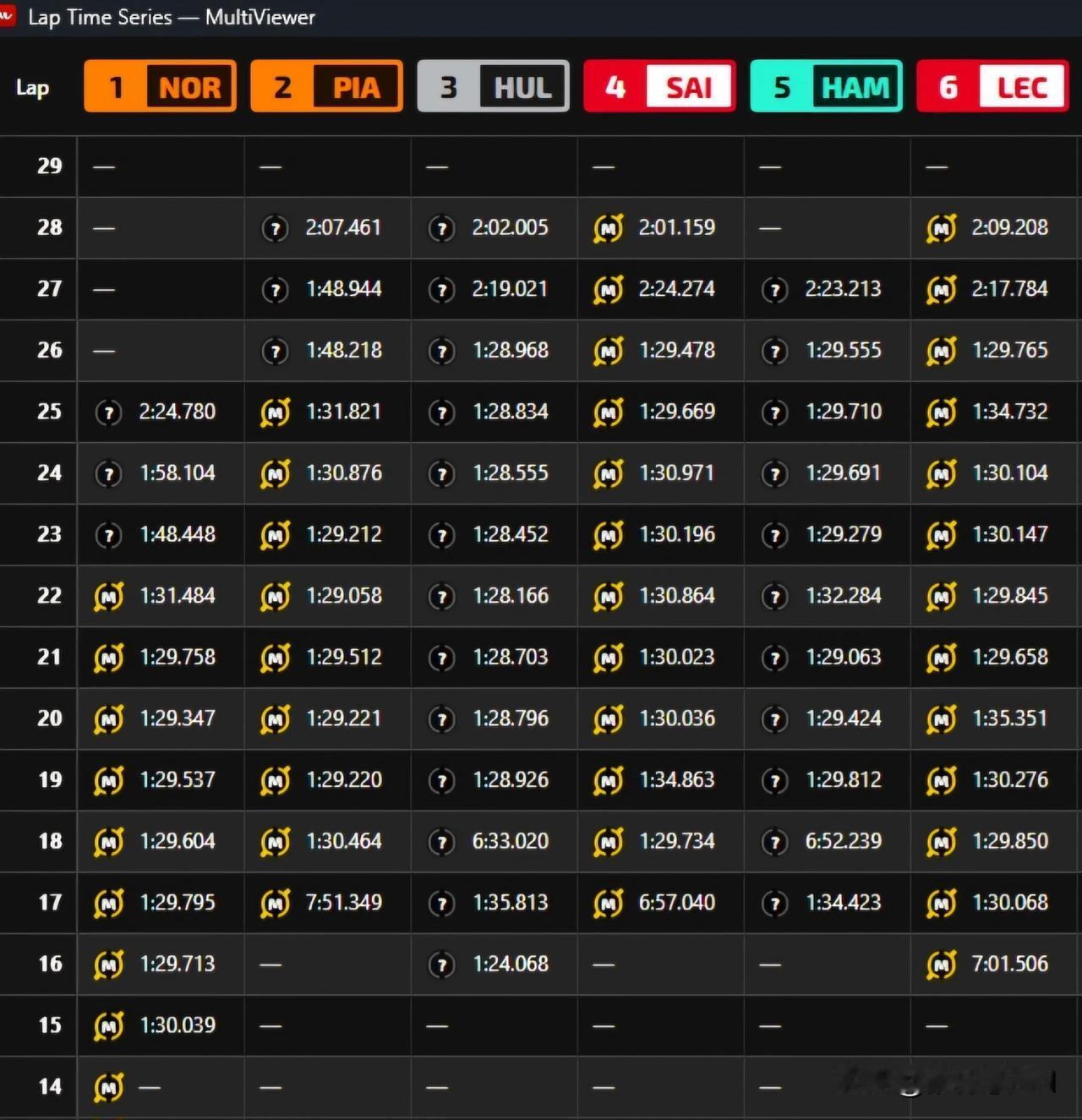Select the PIA driver tag

point(326,86)
